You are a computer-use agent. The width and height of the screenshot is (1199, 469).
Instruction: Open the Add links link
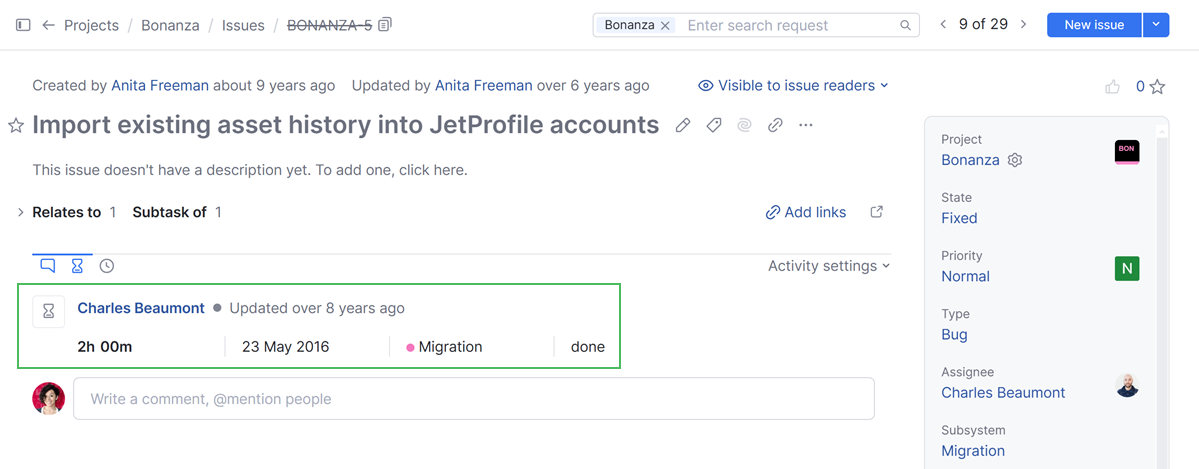[x=806, y=212]
